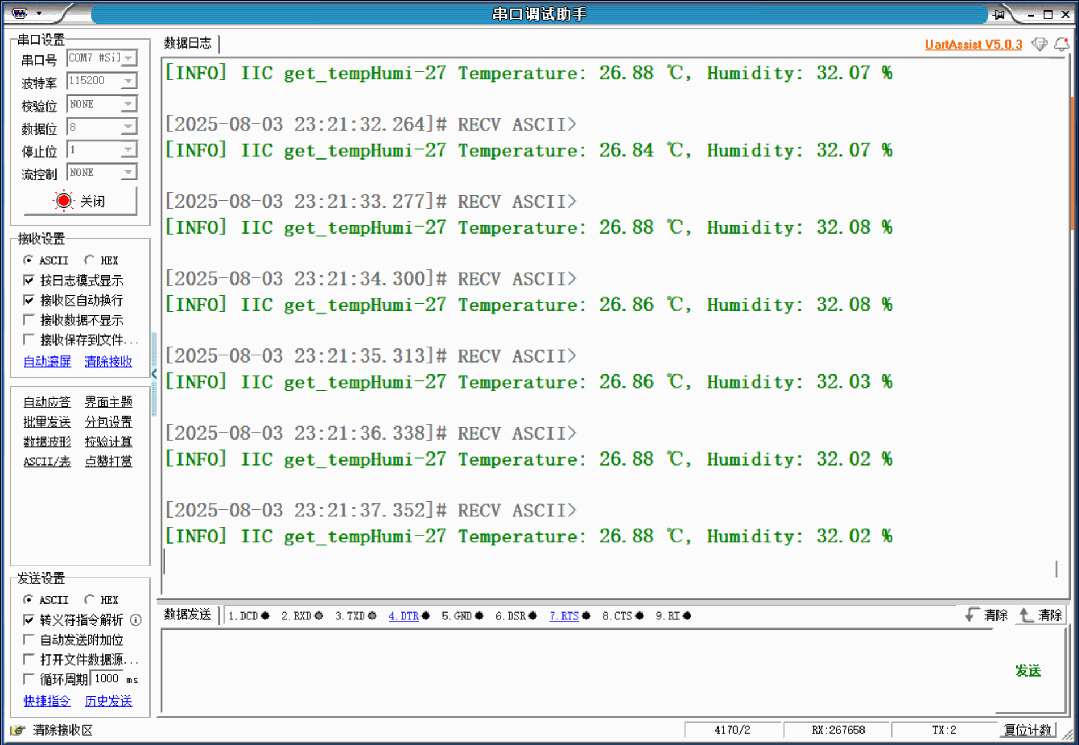Click the RX:267658 status bar counter
Screen dimensions: 1079x745
tap(837, 730)
